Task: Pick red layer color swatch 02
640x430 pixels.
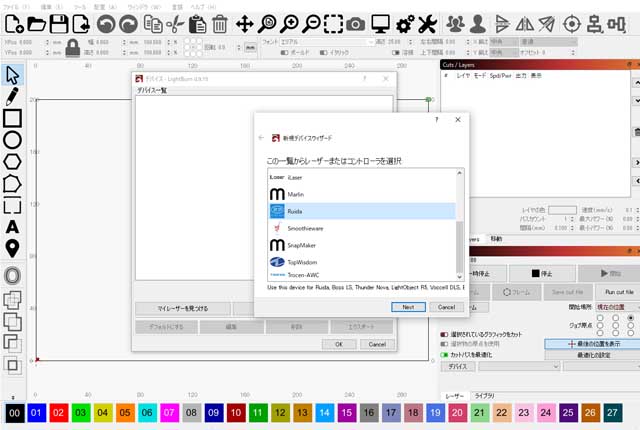Action: coord(58,412)
